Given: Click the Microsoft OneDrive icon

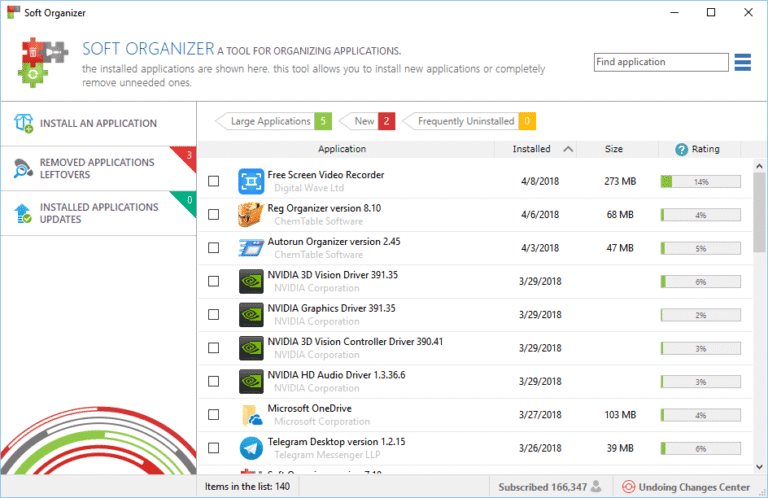Looking at the screenshot, I should pos(252,415).
